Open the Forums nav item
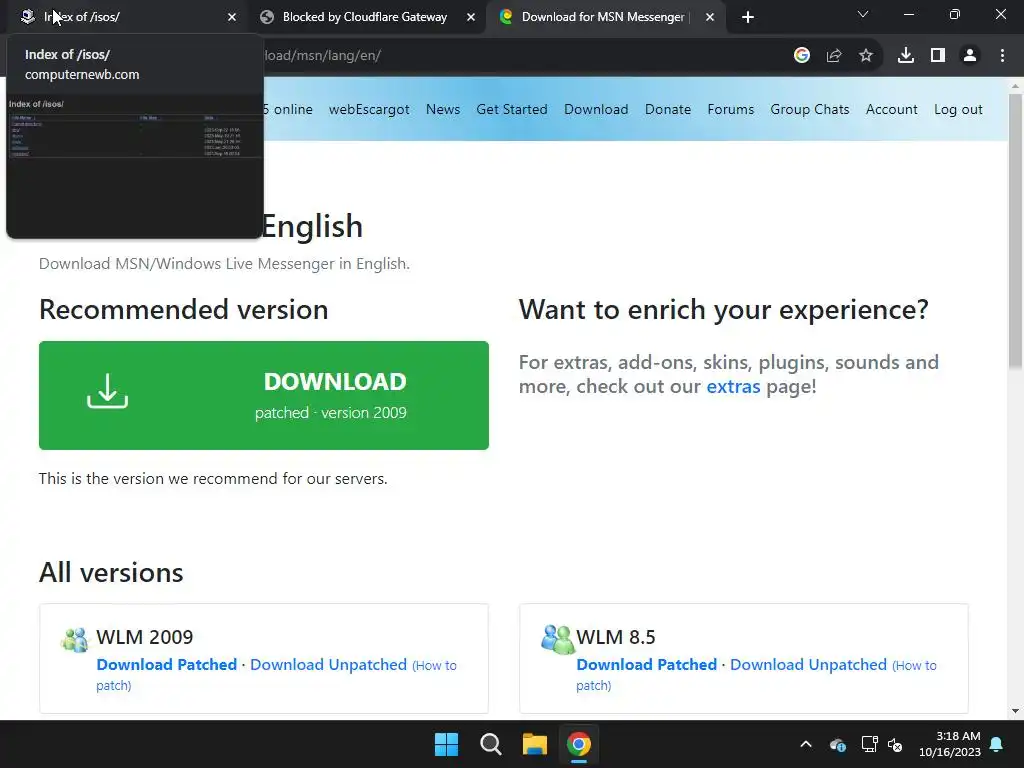Image resolution: width=1024 pixels, height=768 pixels. [731, 110]
